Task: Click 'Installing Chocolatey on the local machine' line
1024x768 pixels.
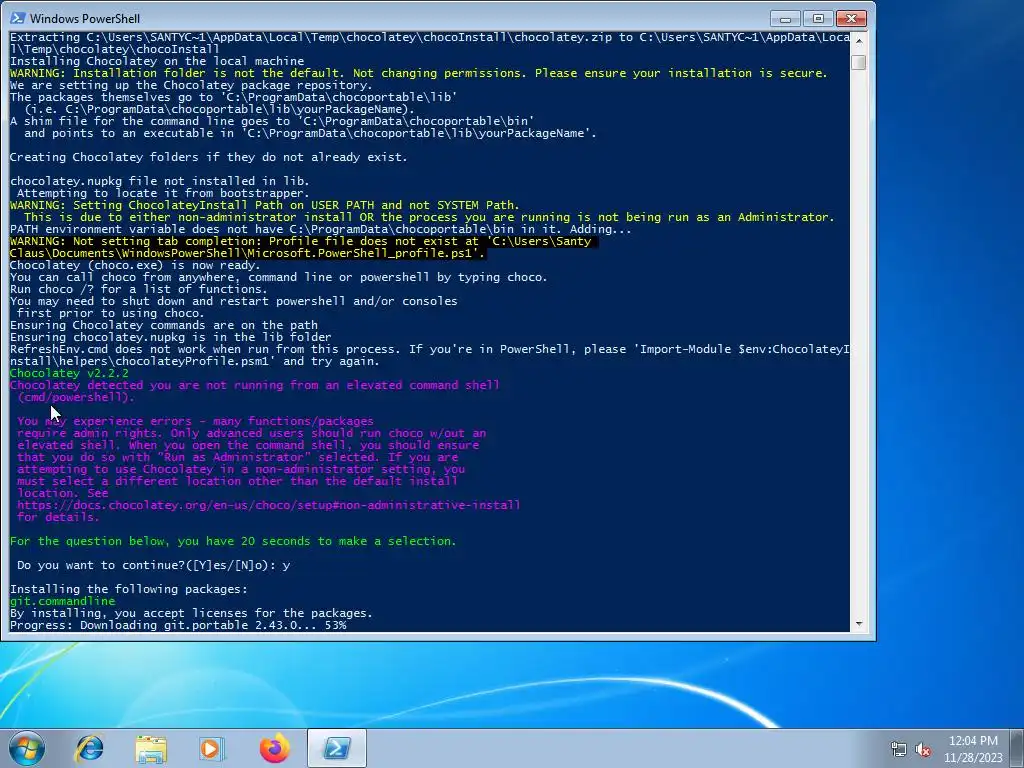Action: tap(157, 61)
